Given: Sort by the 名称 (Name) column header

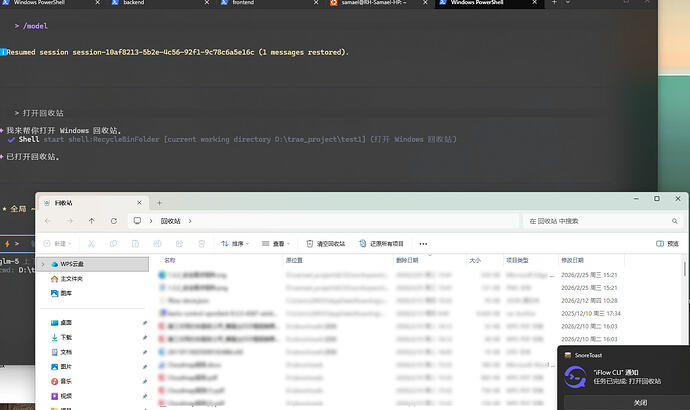Looking at the screenshot, I should [x=170, y=260].
